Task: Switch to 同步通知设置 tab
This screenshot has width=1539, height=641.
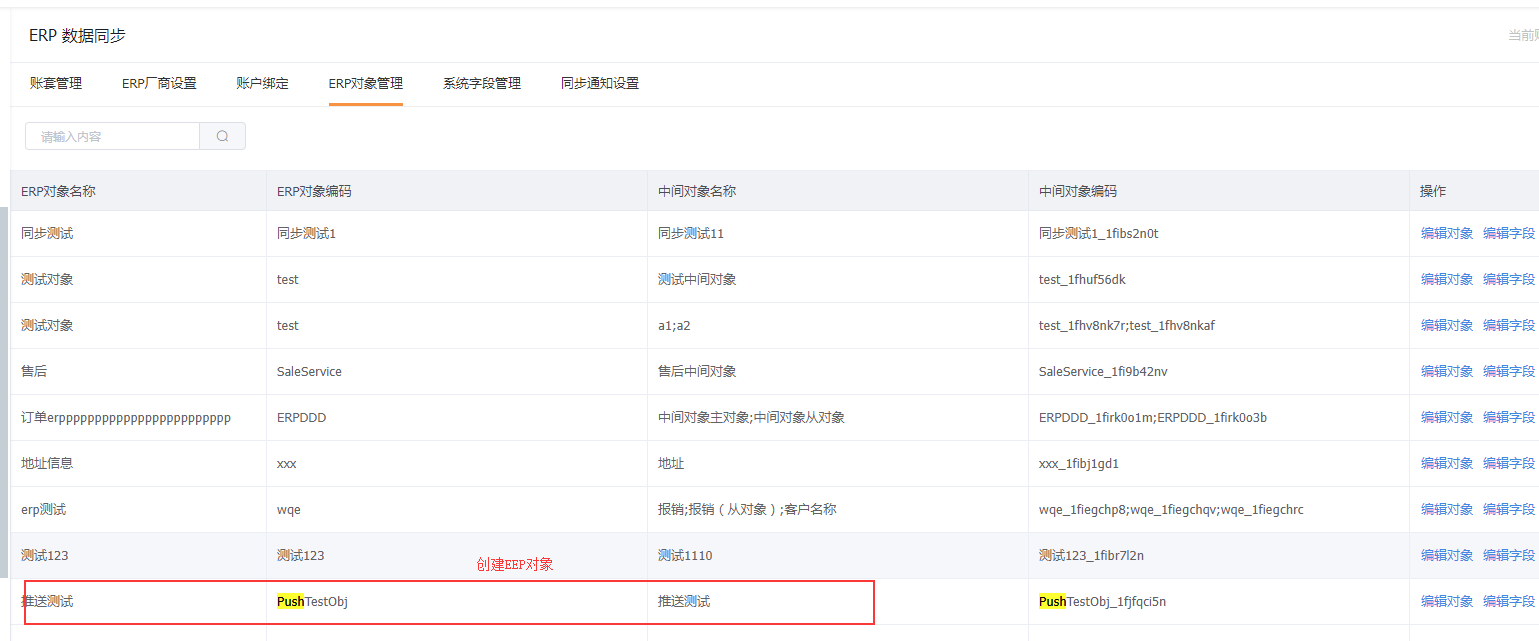Action: [600, 84]
